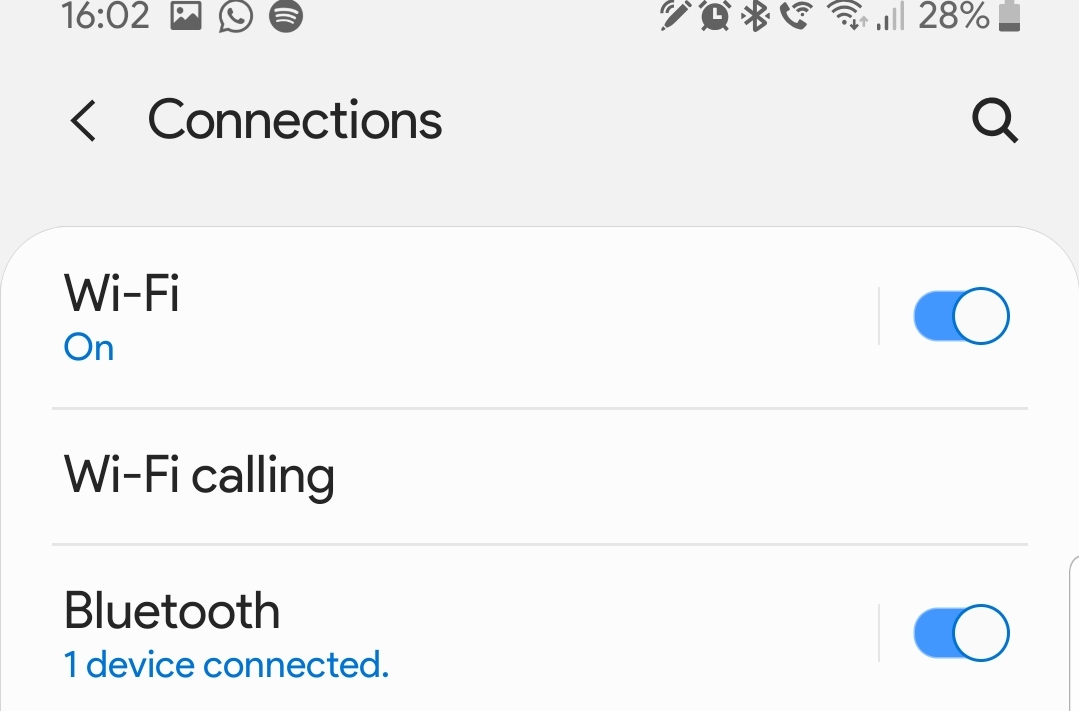Tap the Wi-Fi signal status icon
1079x711 pixels.
point(848,16)
